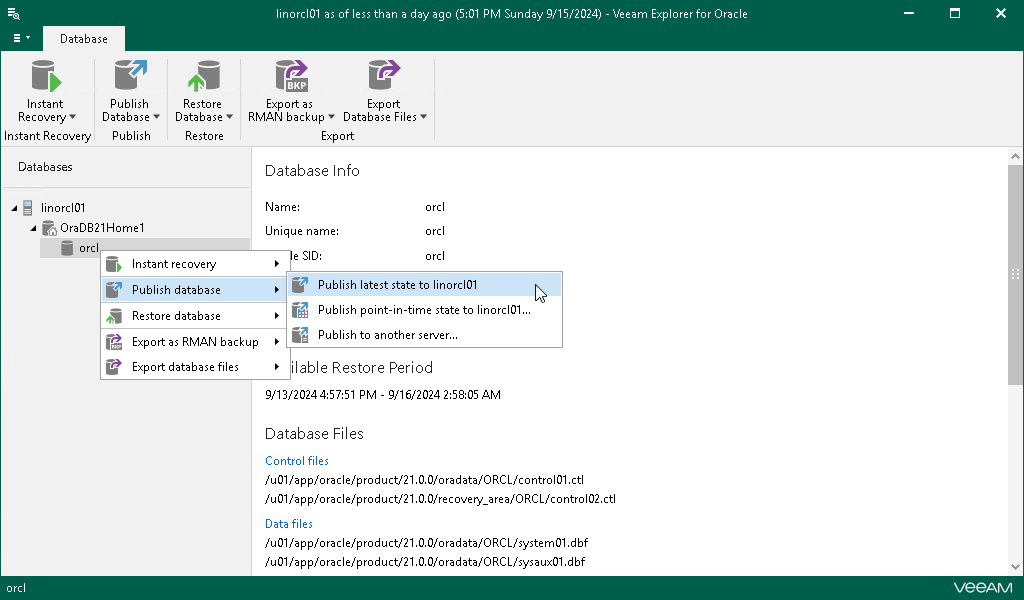Click the Export database files menu icon

tap(114, 367)
